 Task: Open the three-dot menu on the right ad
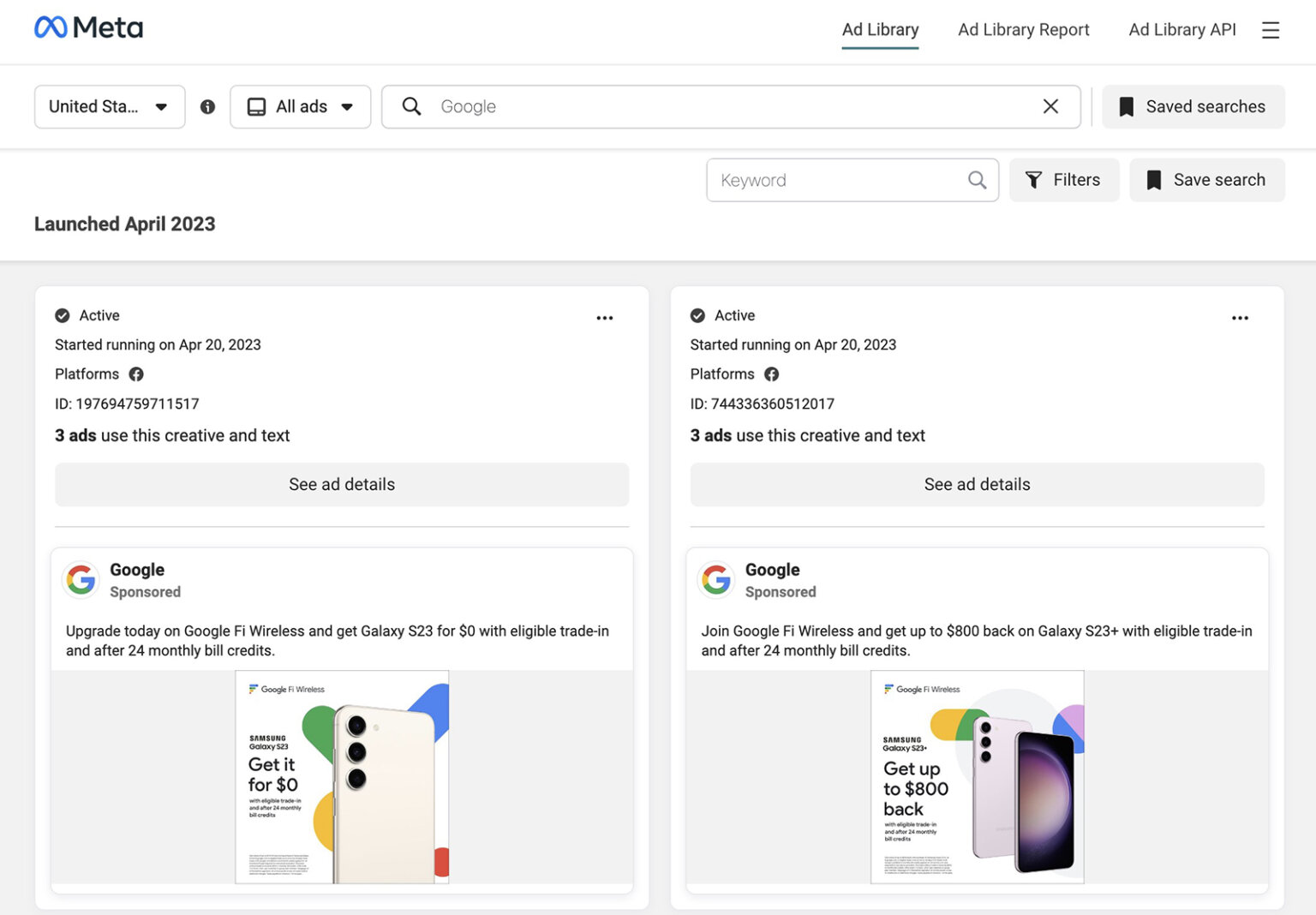click(1240, 317)
